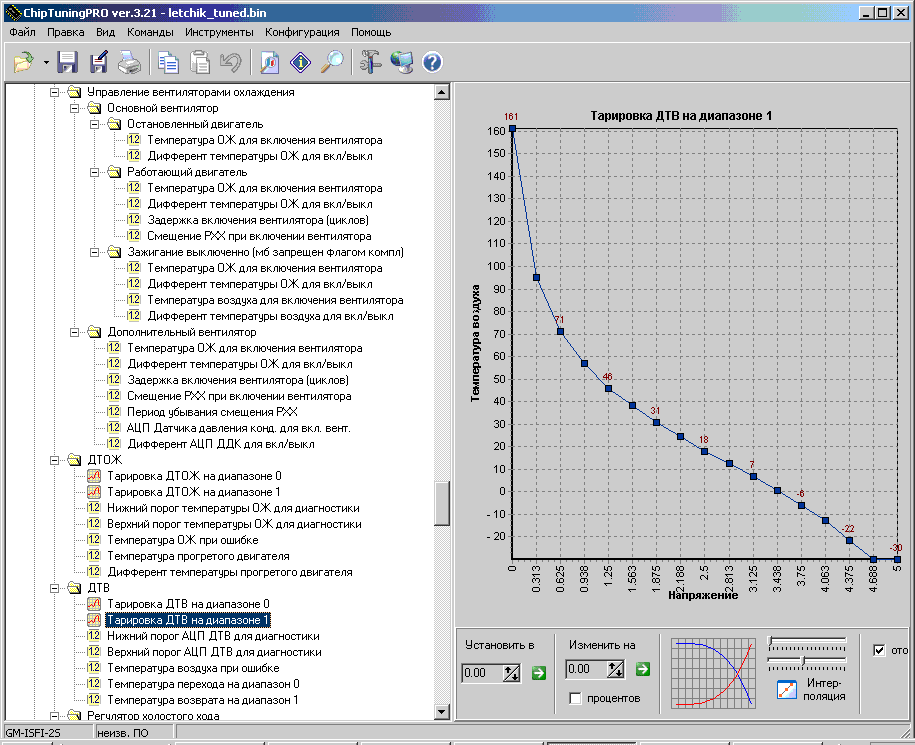Screen dimensions: 915x745
Task: Toggle the 'ото' checkbox beside the sliders
Action: coord(879,651)
